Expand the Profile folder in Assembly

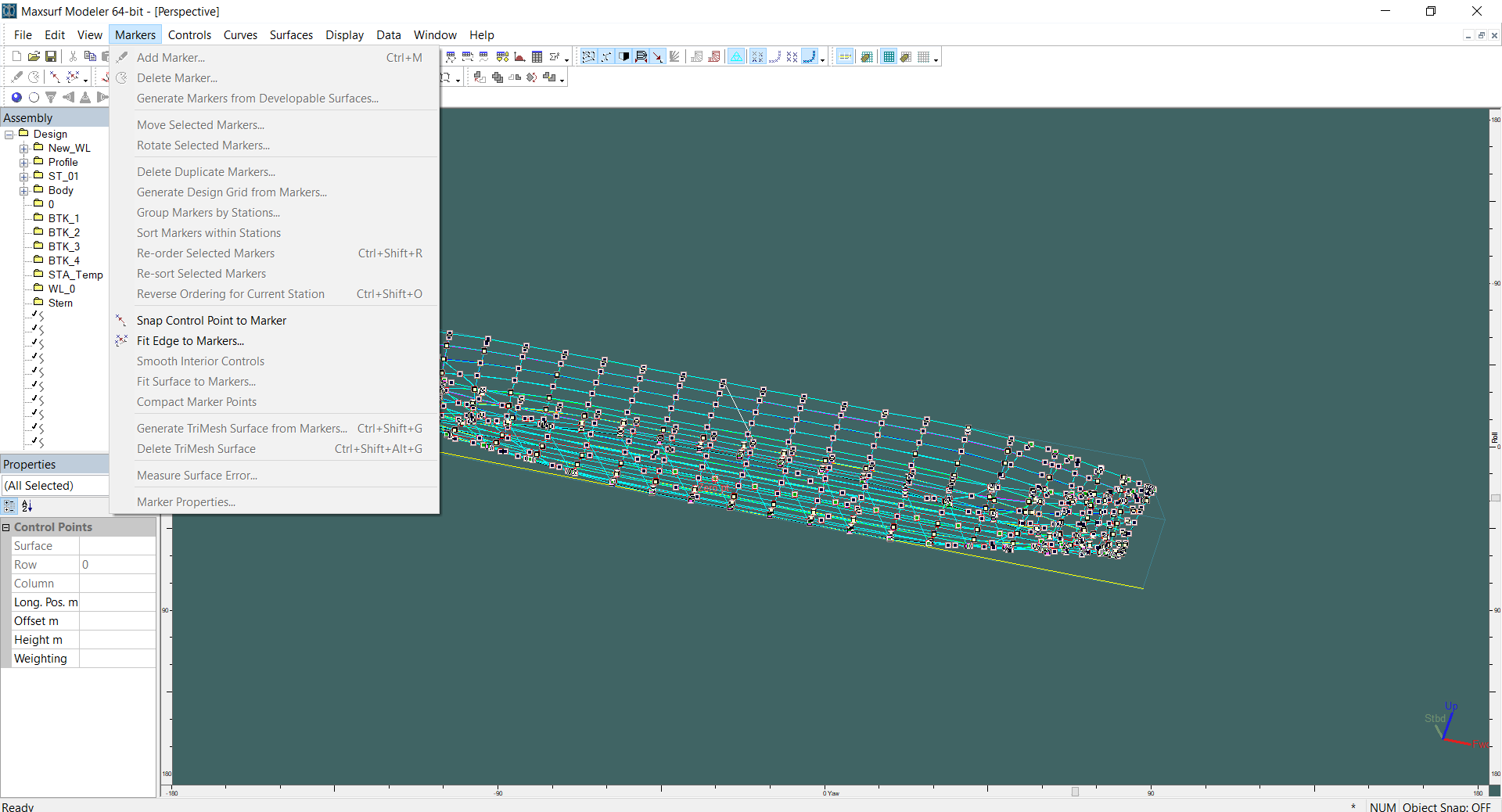click(x=24, y=163)
